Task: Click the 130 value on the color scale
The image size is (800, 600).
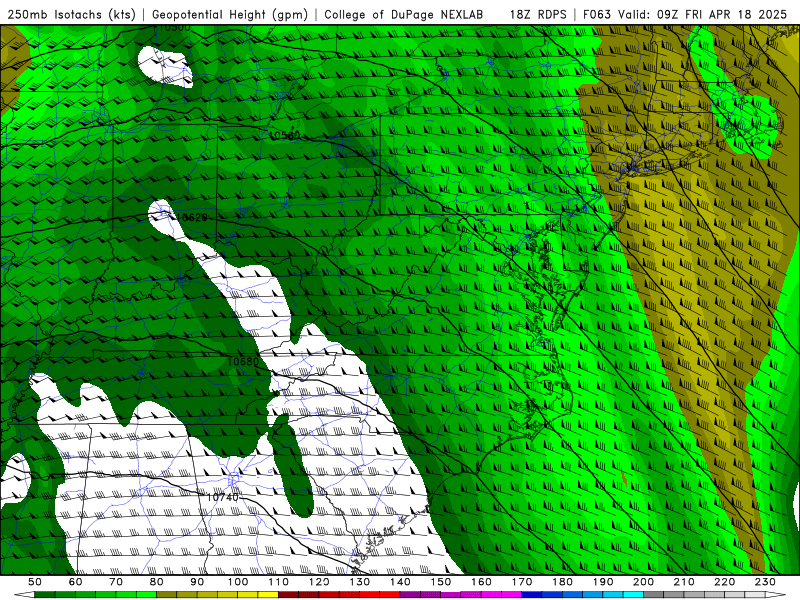Action: click(x=360, y=582)
